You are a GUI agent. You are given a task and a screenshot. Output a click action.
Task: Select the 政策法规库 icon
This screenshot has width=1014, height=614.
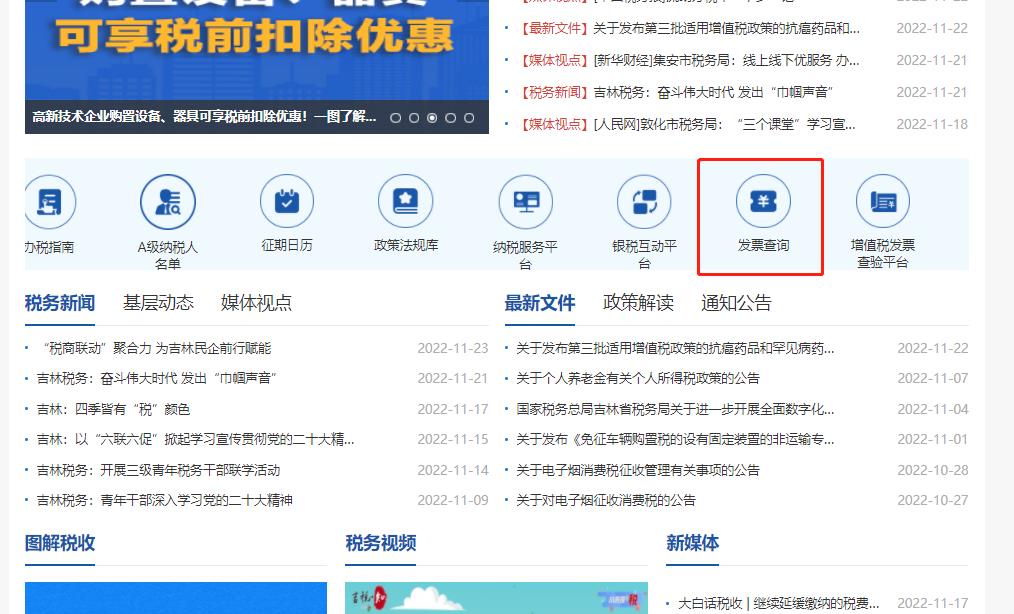coord(405,202)
